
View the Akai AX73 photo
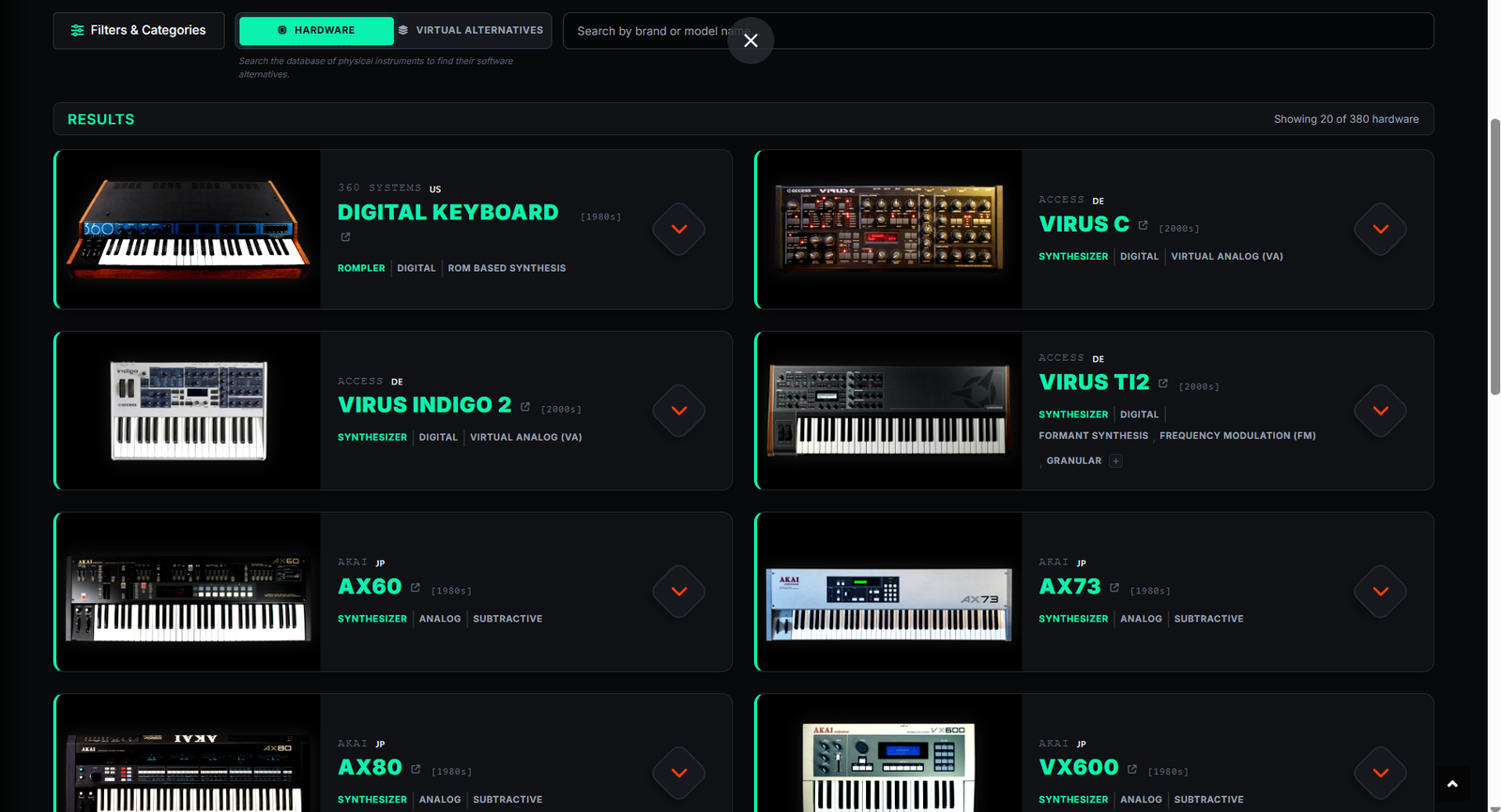[x=889, y=592]
